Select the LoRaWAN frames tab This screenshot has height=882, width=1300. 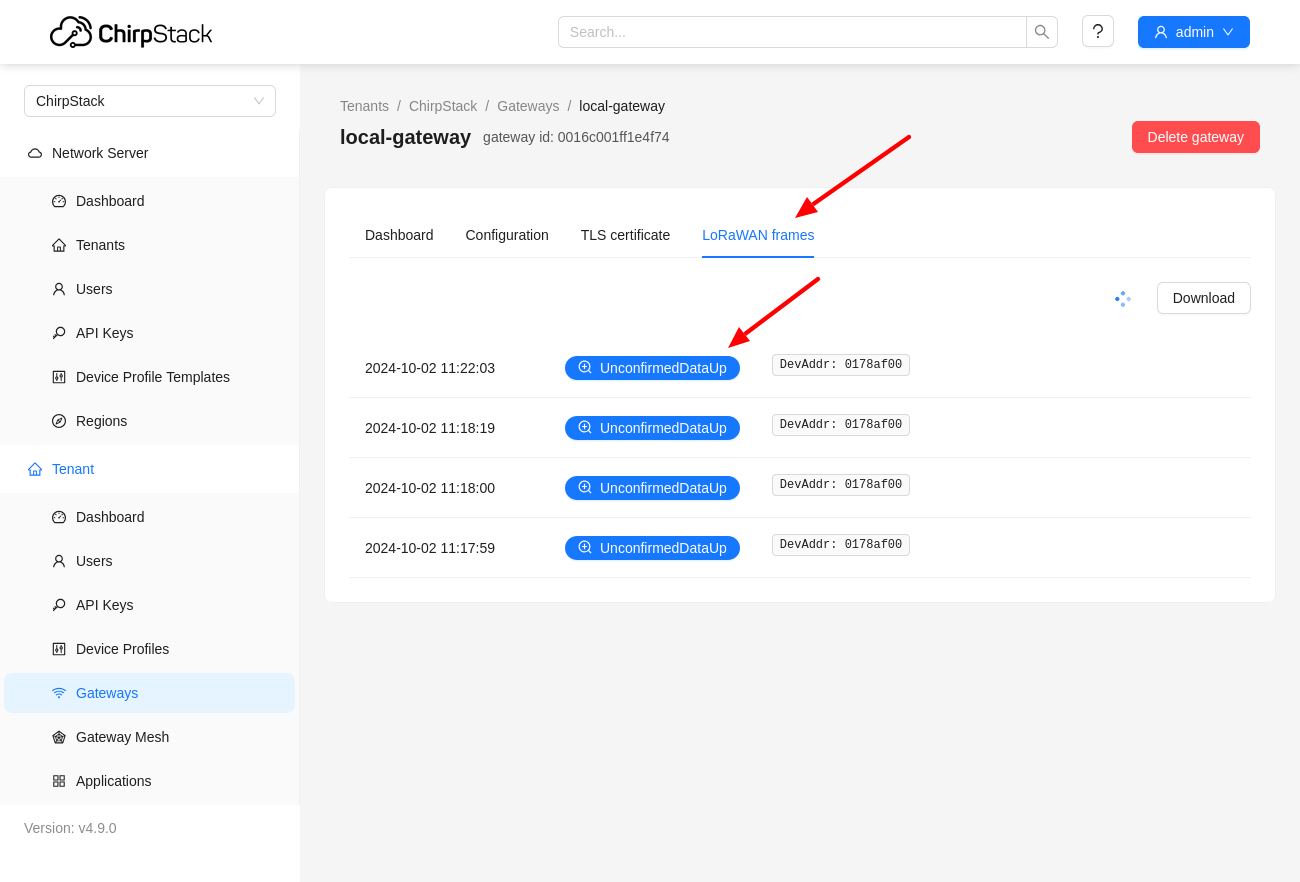pos(758,235)
